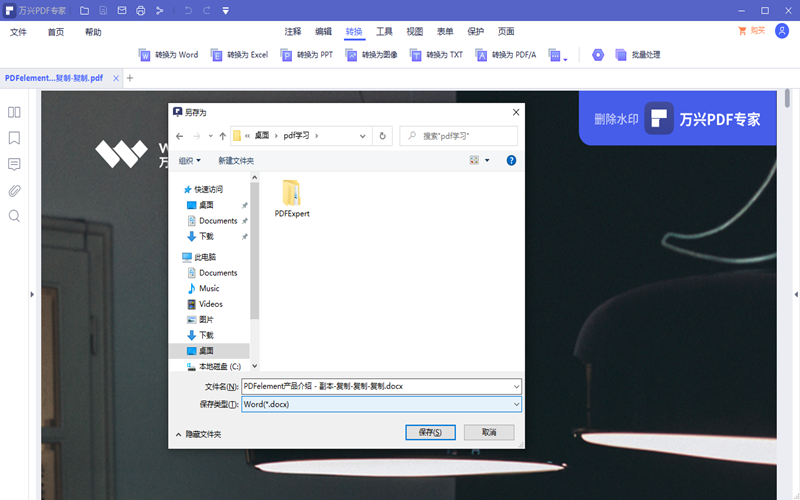The image size is (800, 500).
Task: Select Music in navigation tree
Action: tap(204, 288)
